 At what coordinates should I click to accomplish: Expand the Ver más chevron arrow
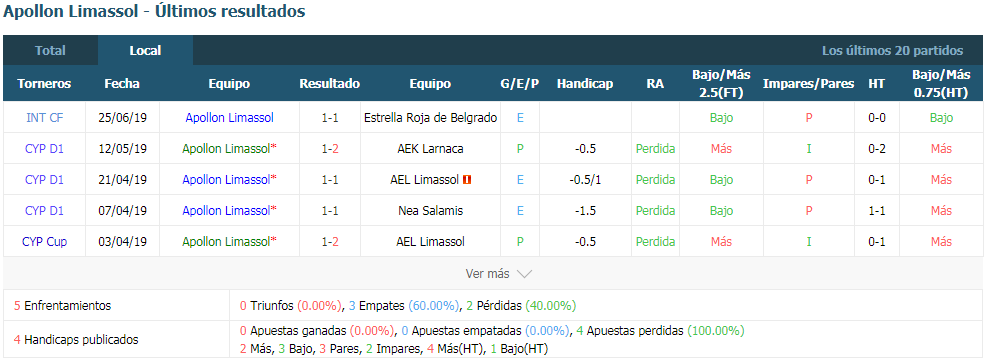pos(524,274)
